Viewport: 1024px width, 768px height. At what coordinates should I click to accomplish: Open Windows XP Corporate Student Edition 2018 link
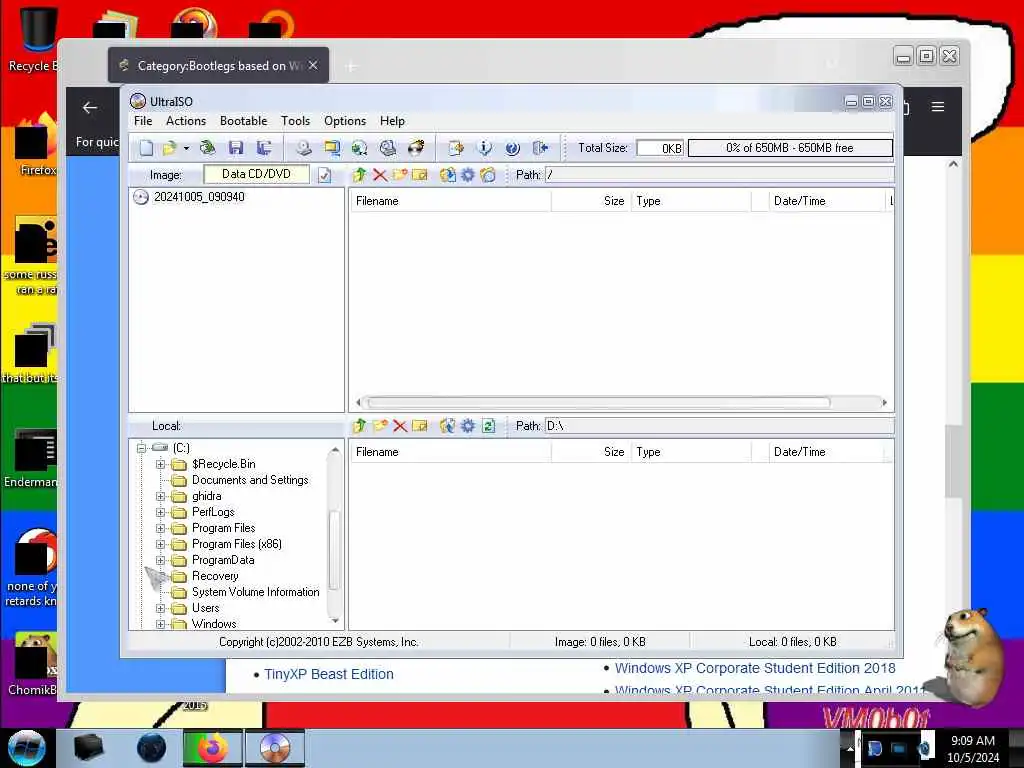pos(755,668)
